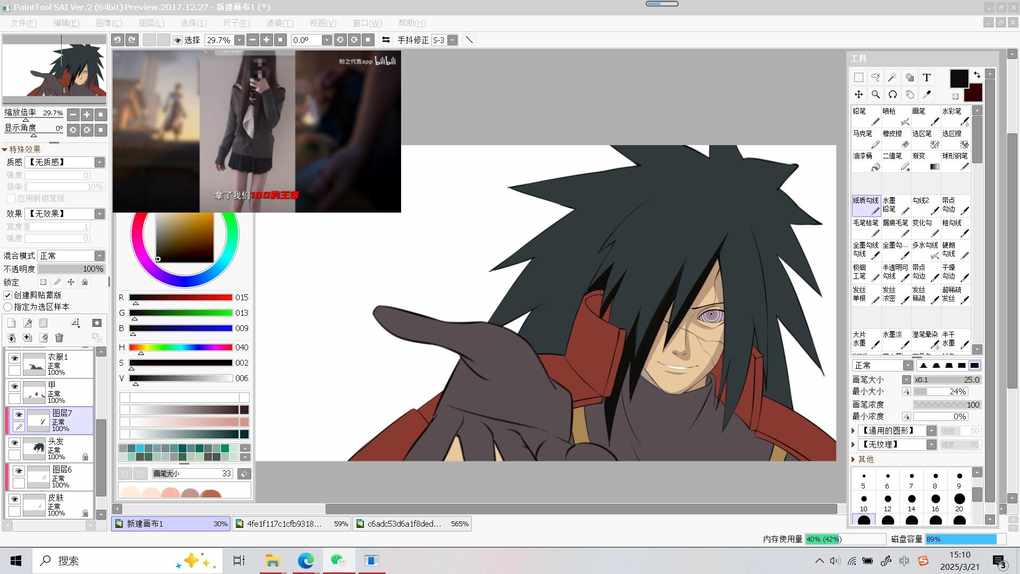The height and width of the screenshot is (574, 1020).
Task: Click the navigator thumbnail preview
Action: click(x=54, y=70)
